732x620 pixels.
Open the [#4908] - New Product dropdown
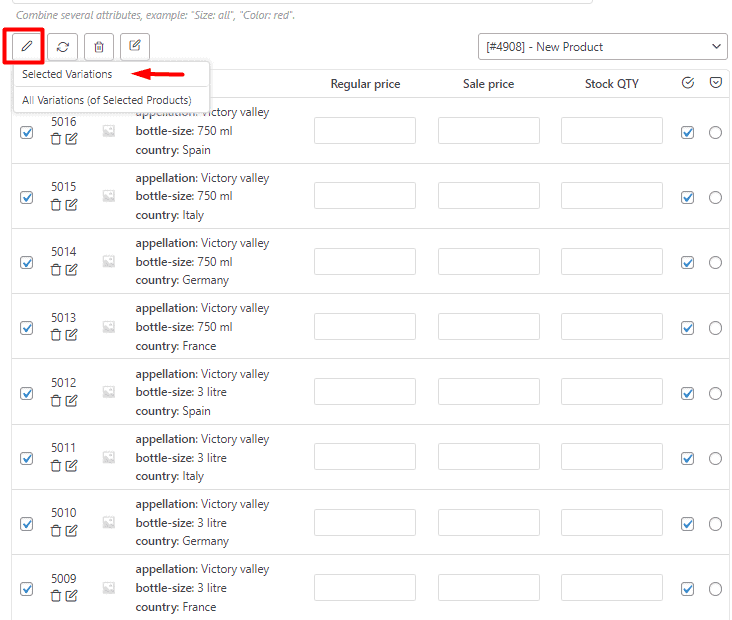tap(602, 46)
